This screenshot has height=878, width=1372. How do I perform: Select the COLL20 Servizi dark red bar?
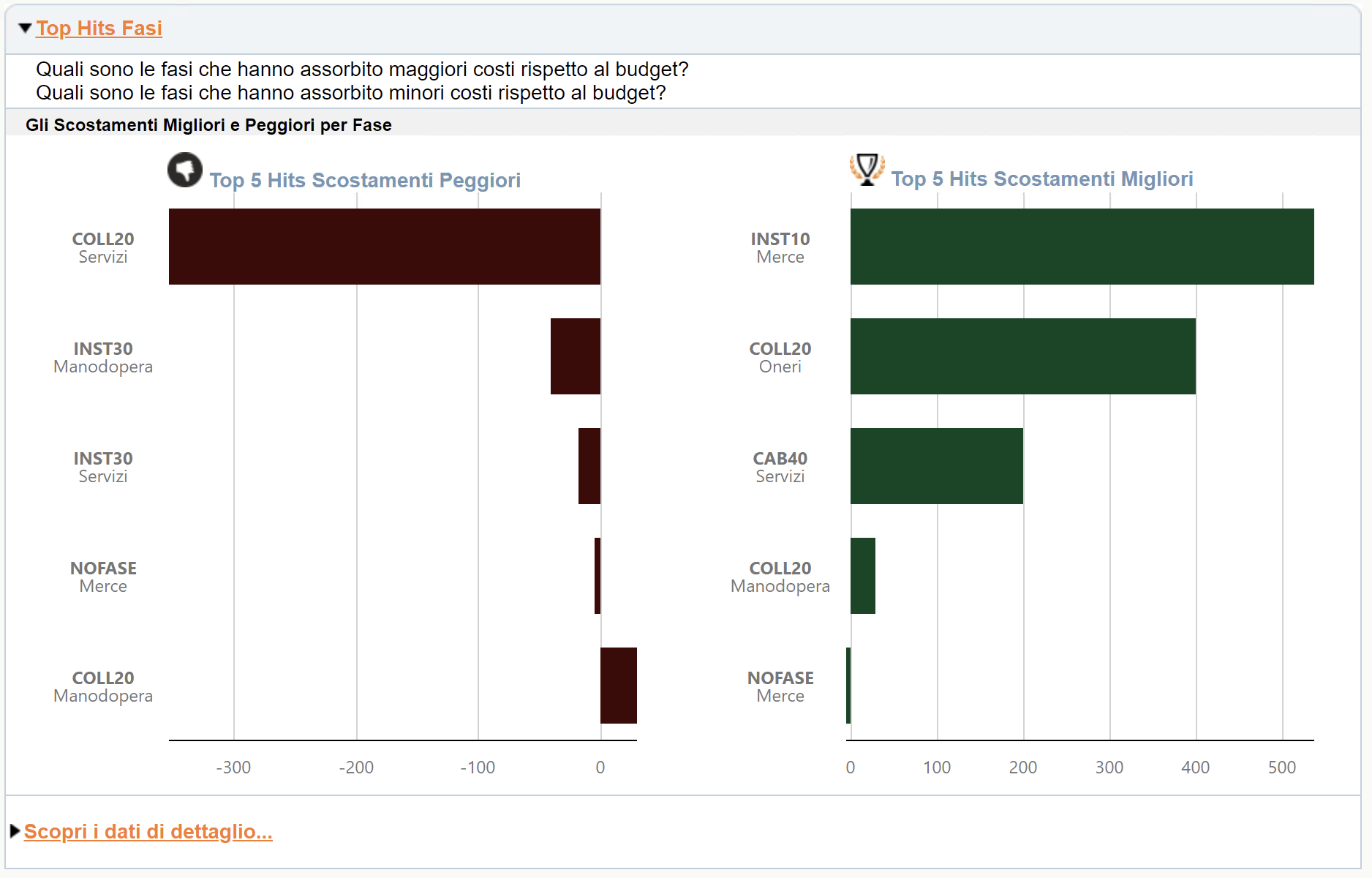click(x=385, y=247)
